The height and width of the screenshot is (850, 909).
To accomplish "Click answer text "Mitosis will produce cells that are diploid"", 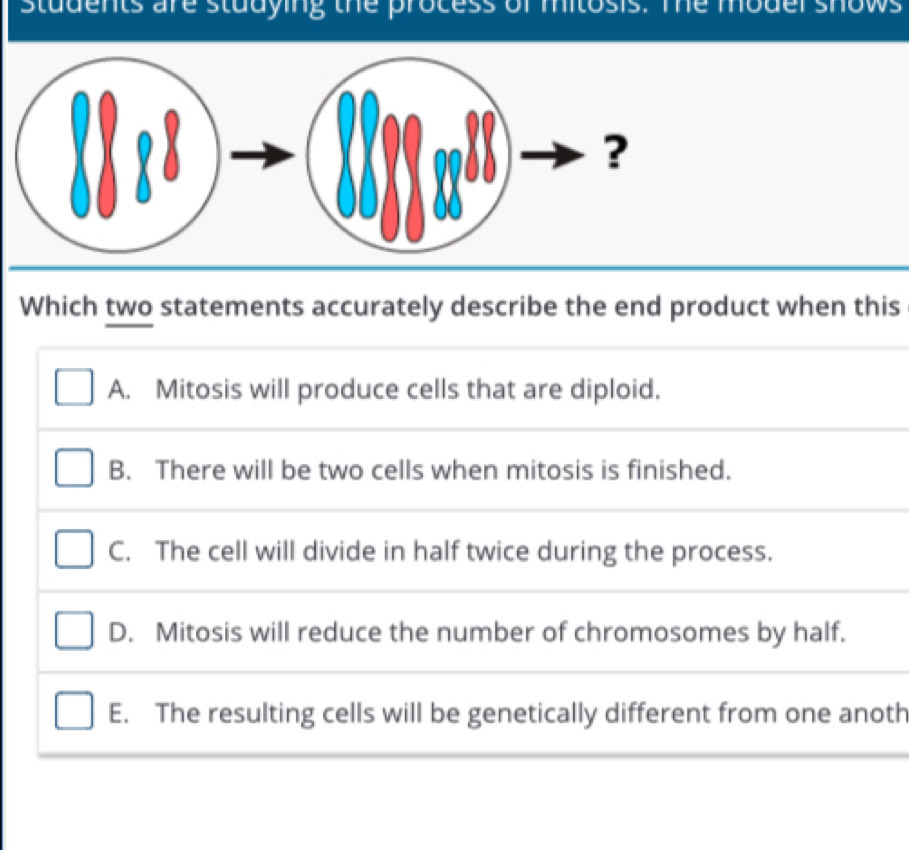I will coord(409,390).
